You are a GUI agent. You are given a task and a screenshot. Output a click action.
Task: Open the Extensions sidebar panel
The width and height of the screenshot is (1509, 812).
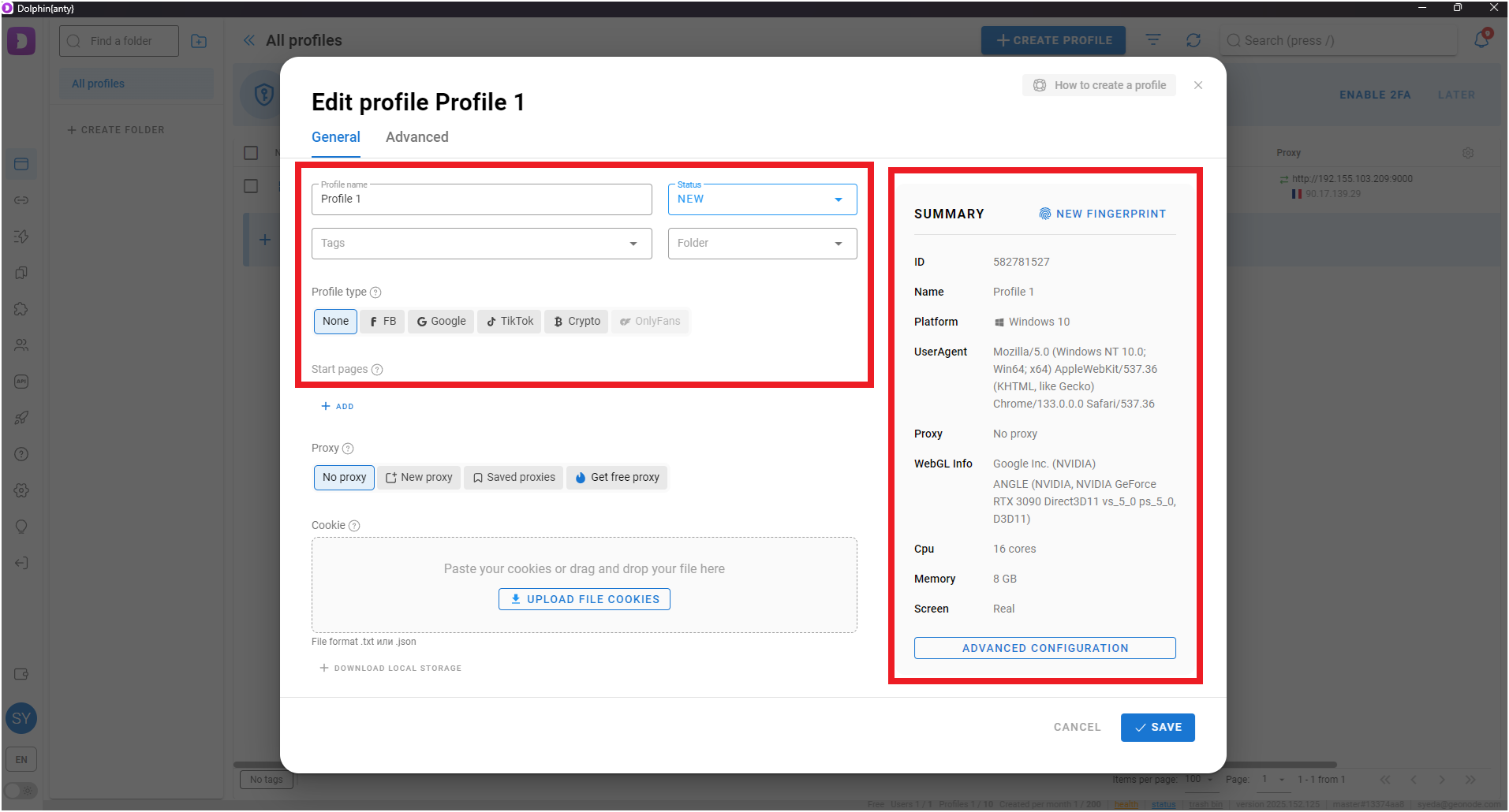[x=21, y=308]
